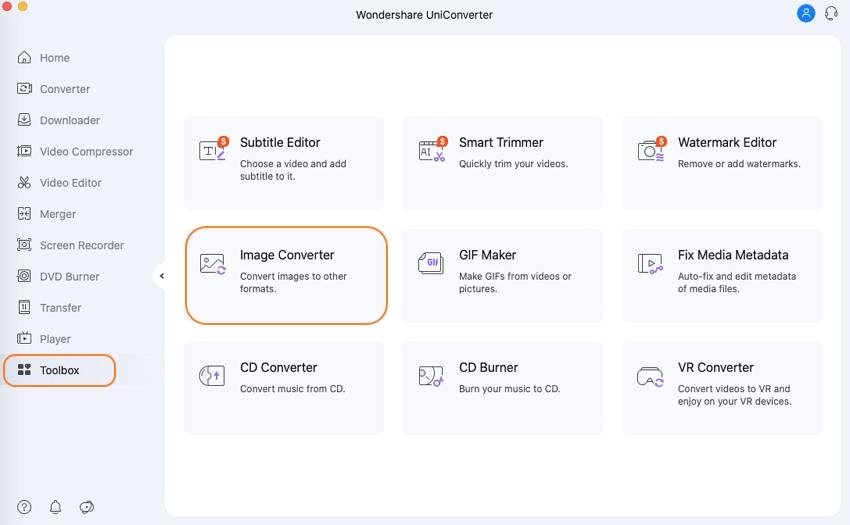Select Merger in the sidebar

57,214
